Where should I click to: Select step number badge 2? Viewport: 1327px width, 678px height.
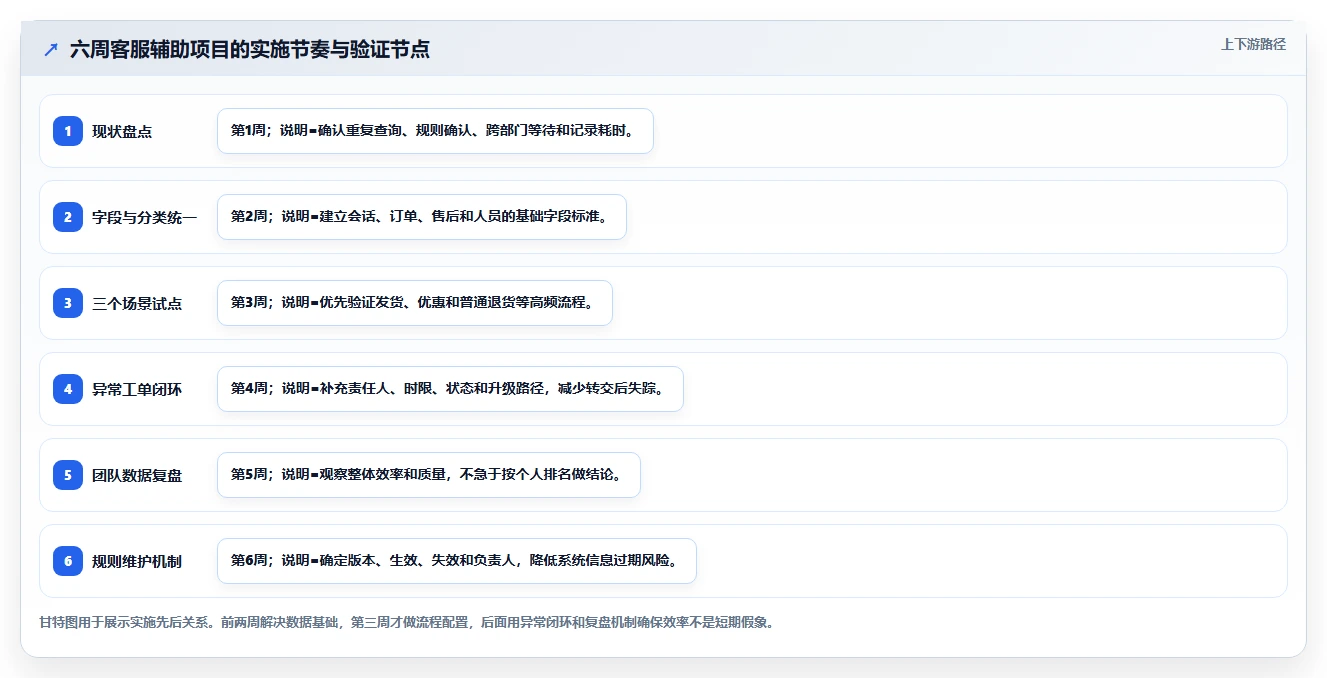[x=68, y=217]
